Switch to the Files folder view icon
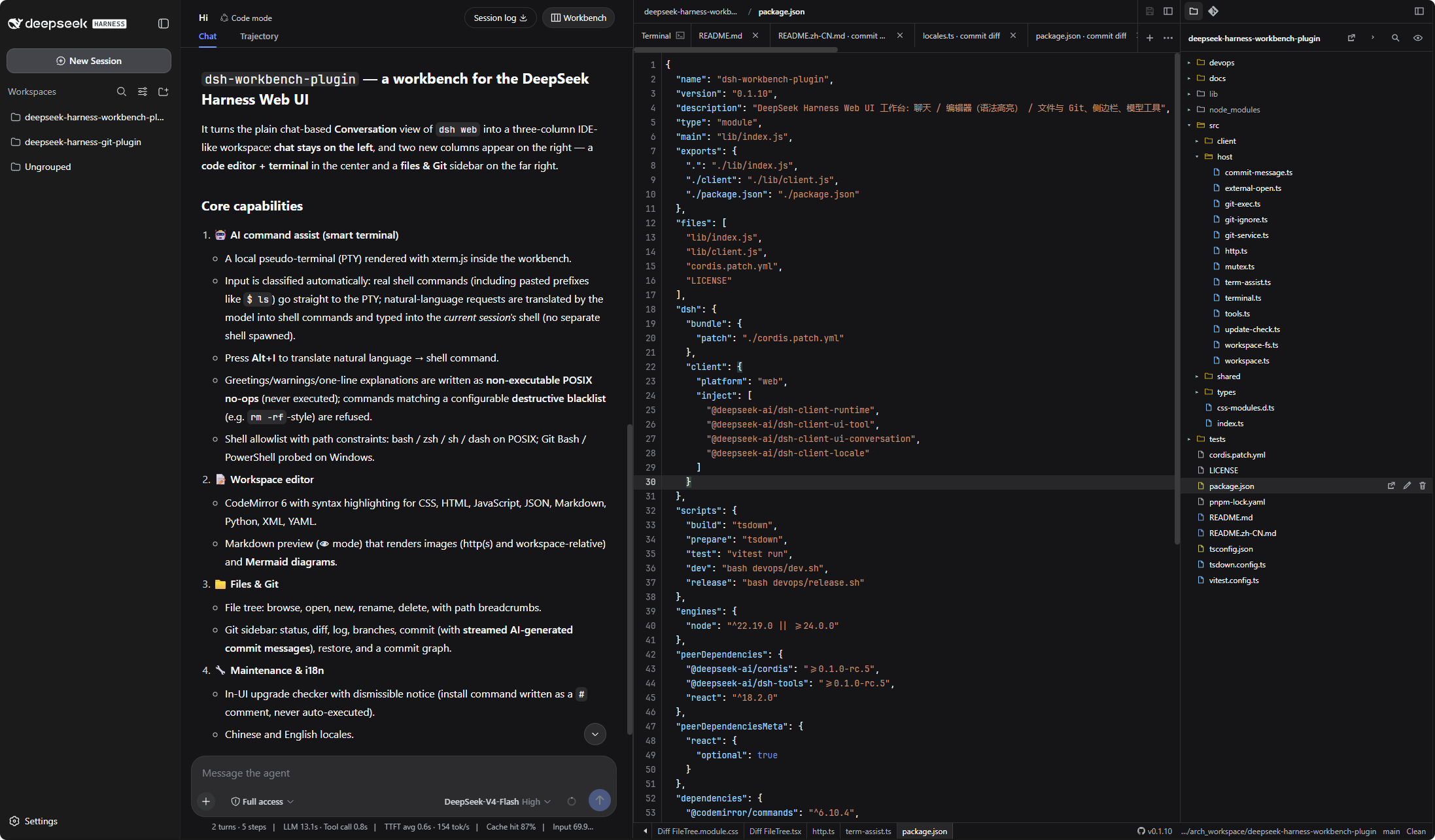 [1194, 11]
